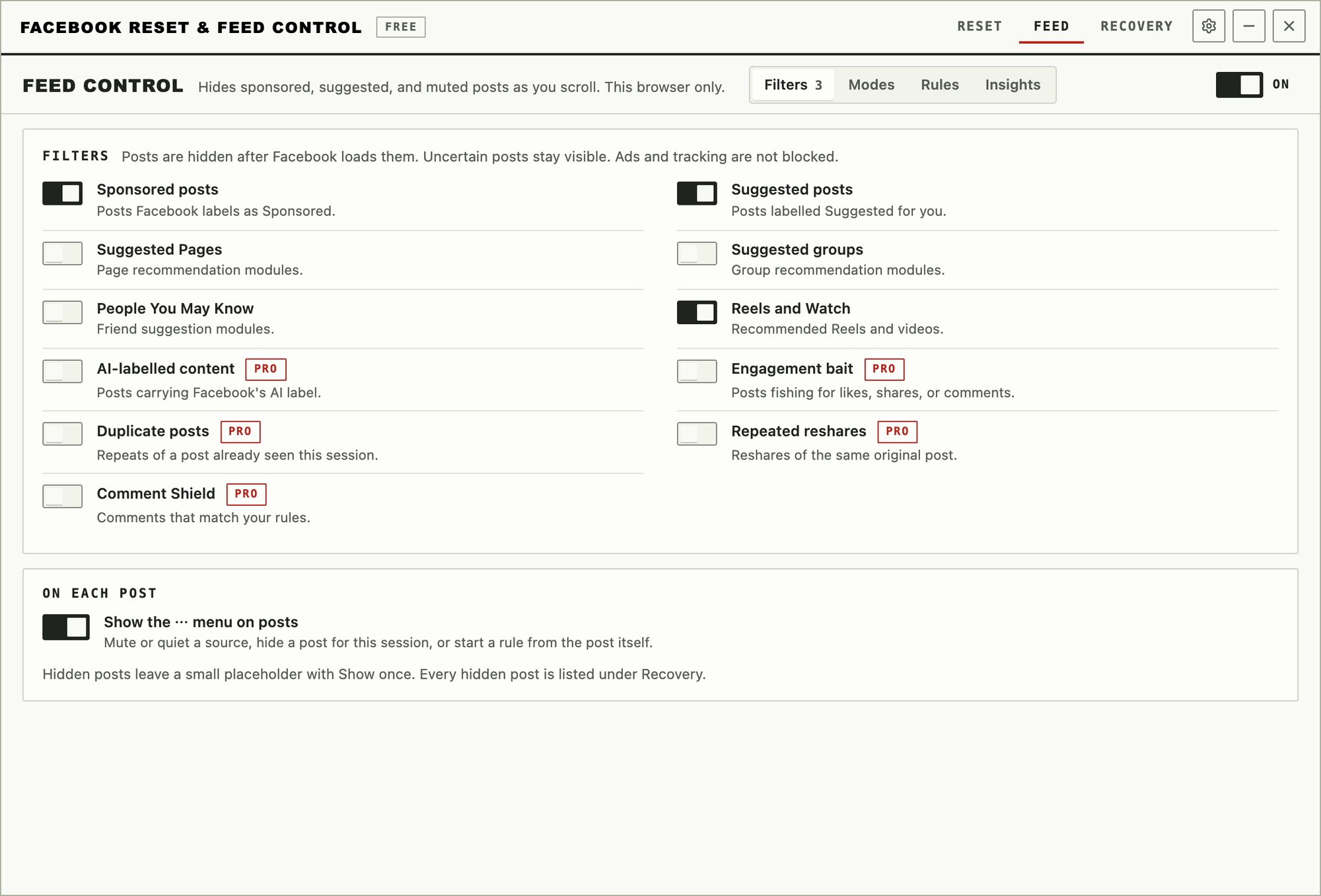The width and height of the screenshot is (1321, 896).
Task: Toggle the Suggested posts filter
Action: [x=697, y=193]
